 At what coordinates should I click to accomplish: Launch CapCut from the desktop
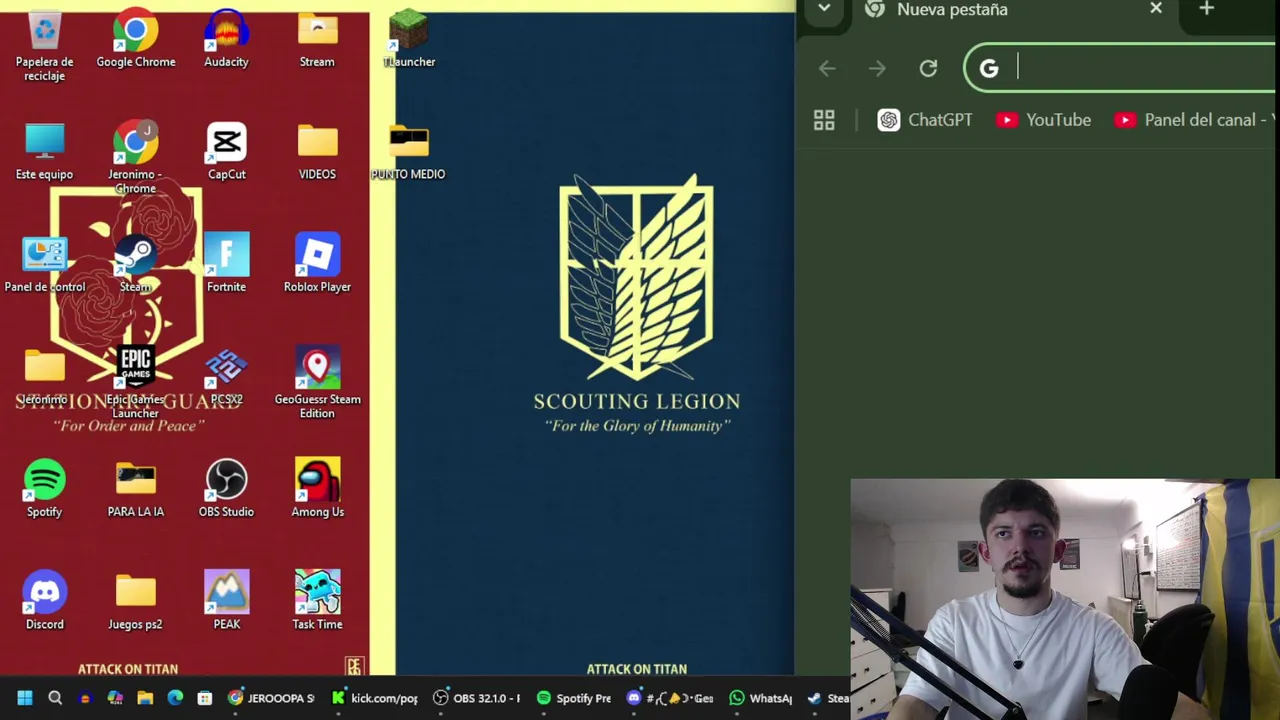pos(226,152)
